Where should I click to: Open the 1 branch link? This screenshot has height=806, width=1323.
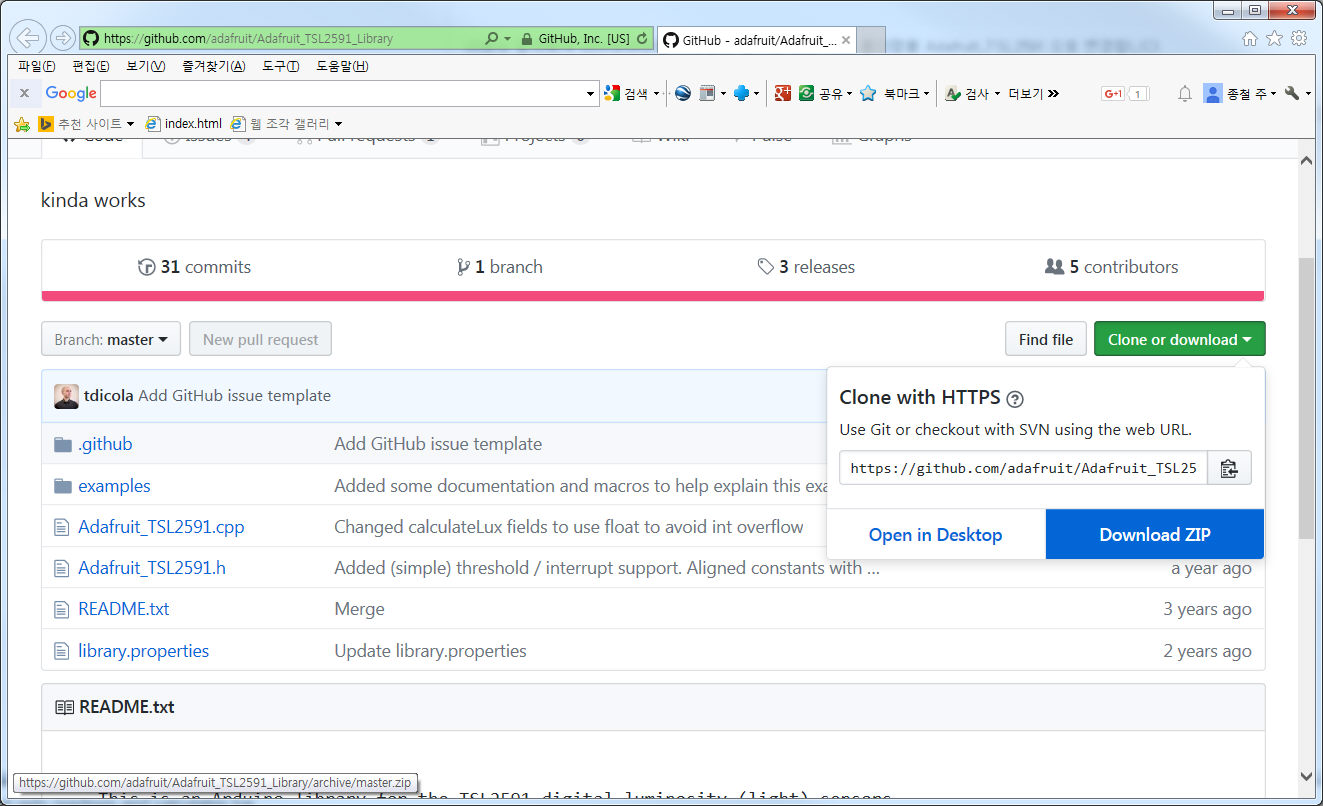[x=499, y=267]
